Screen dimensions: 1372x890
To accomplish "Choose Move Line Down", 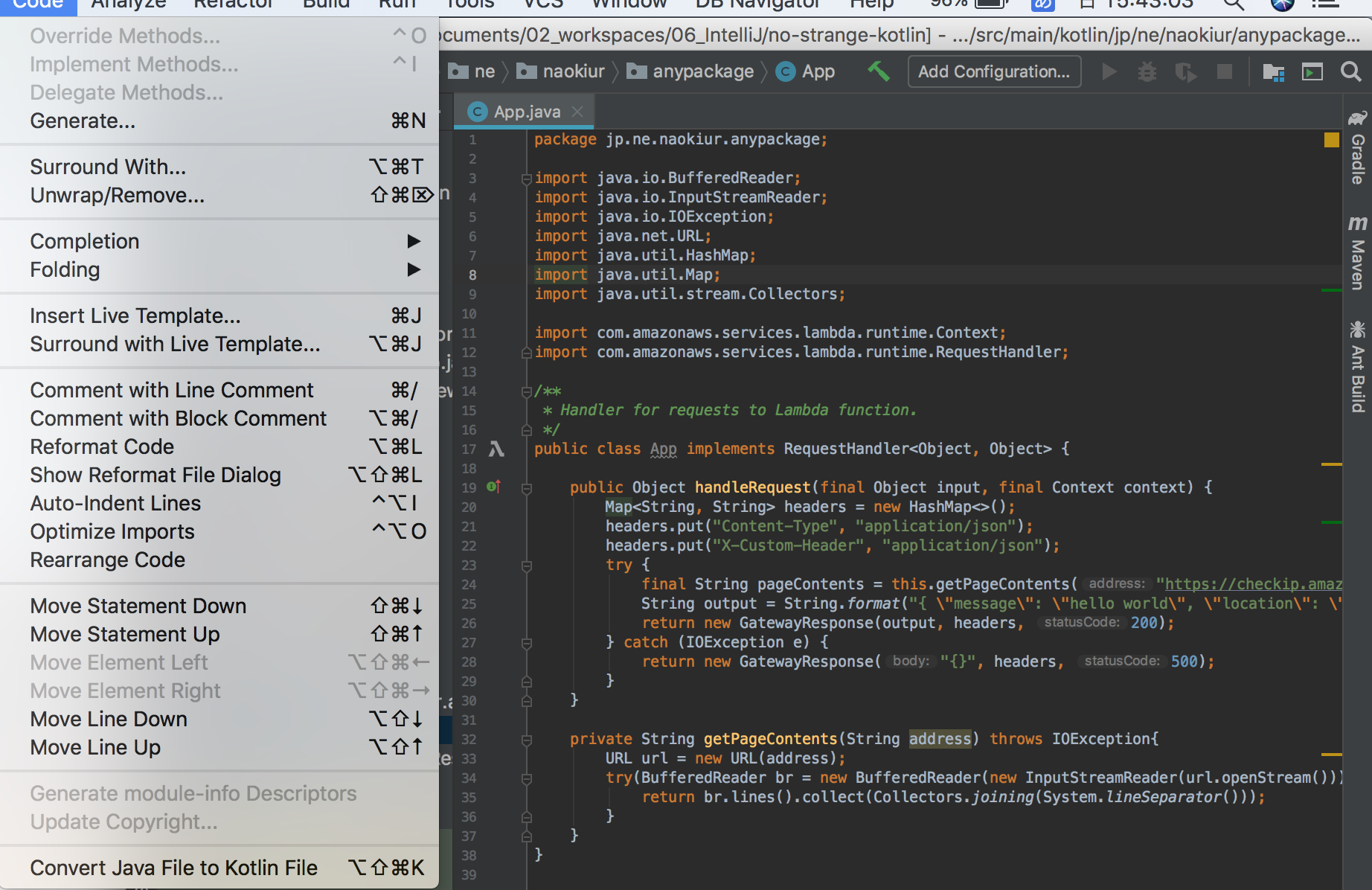I will pos(219,719).
